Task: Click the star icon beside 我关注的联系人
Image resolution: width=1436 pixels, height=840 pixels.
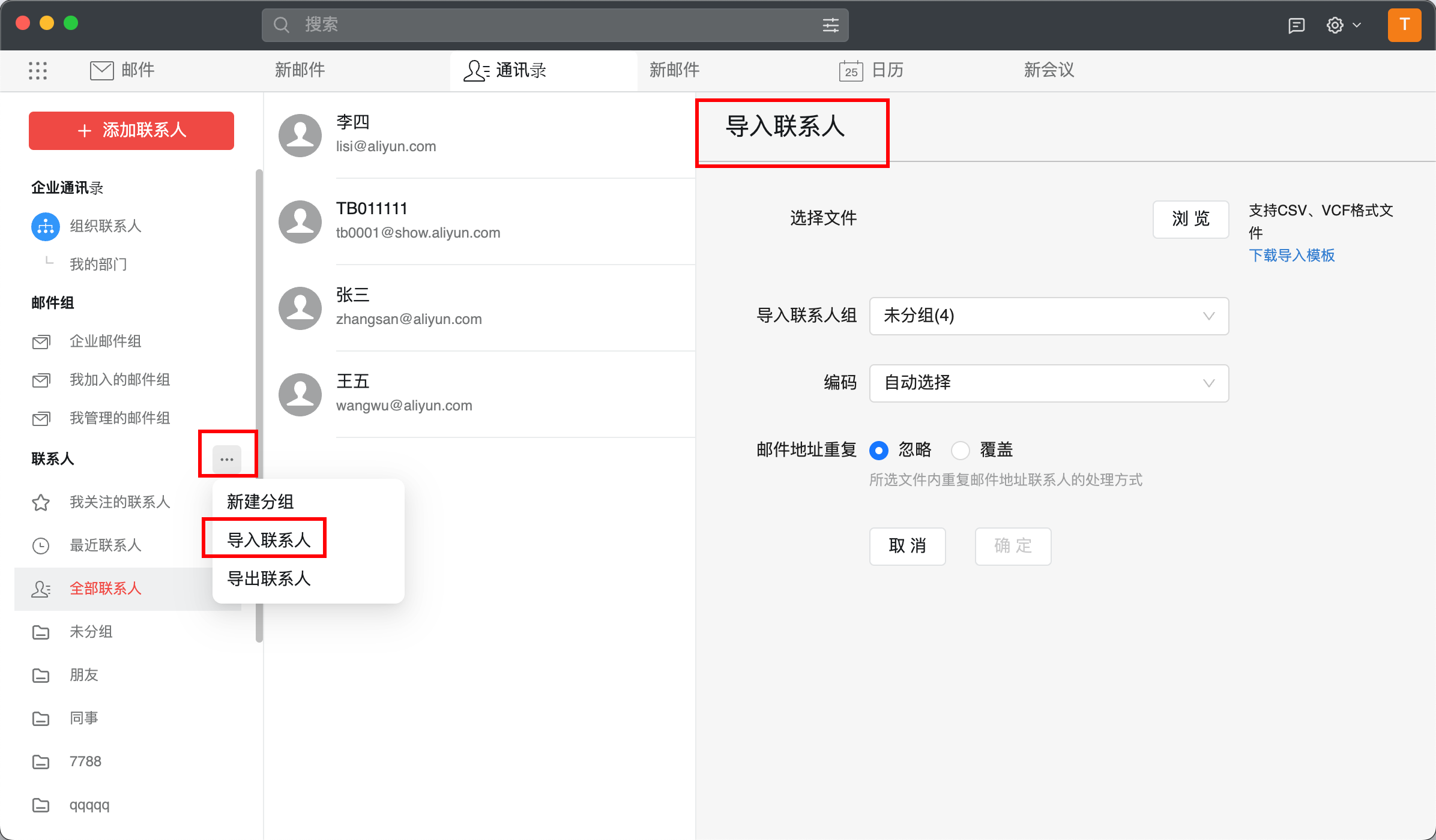Action: pos(40,502)
